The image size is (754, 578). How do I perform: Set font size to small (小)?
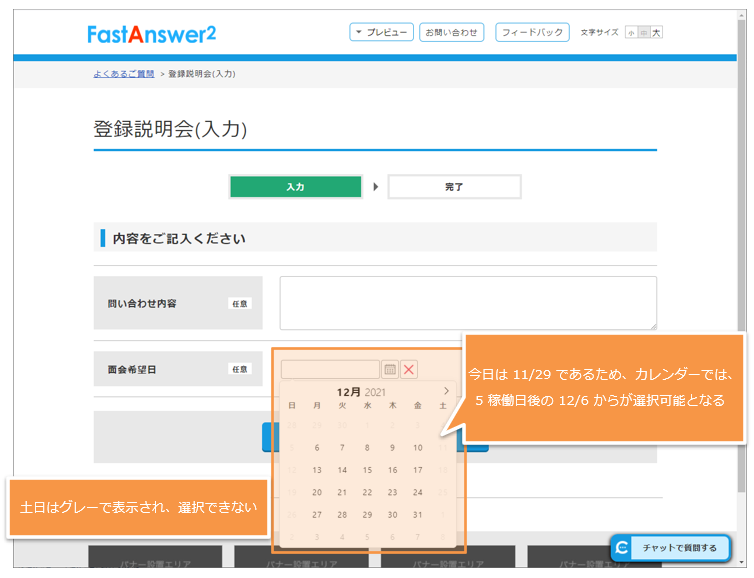coord(631,32)
